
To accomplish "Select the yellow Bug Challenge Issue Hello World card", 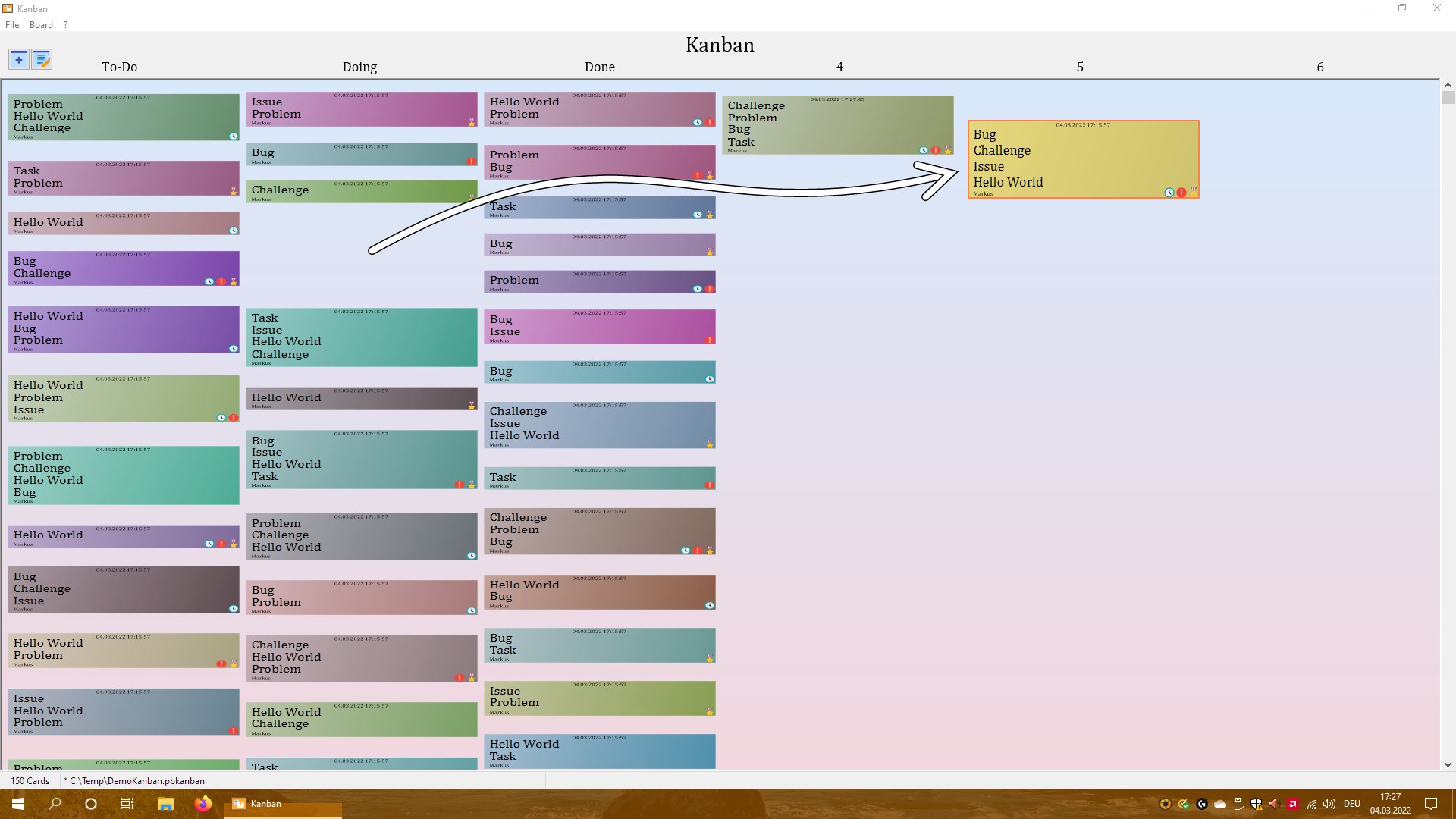I will pyautogui.click(x=1083, y=159).
